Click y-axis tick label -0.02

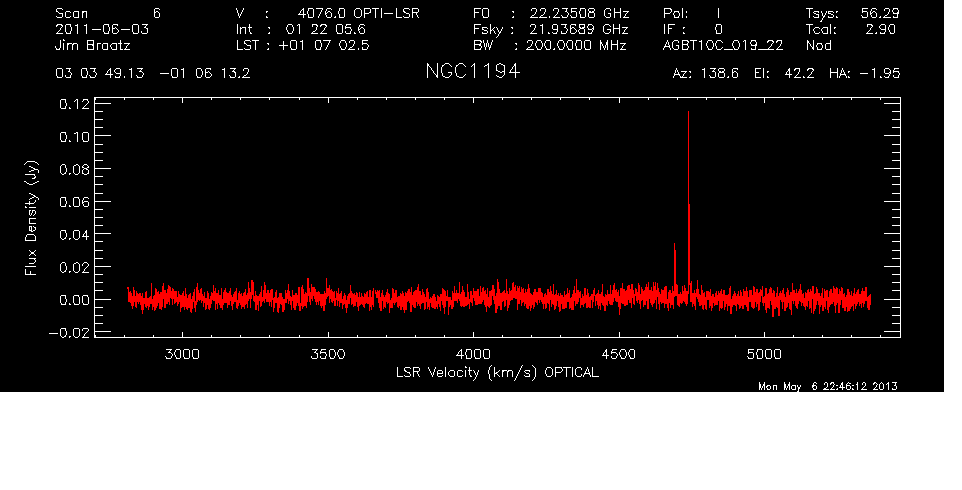coord(69,333)
